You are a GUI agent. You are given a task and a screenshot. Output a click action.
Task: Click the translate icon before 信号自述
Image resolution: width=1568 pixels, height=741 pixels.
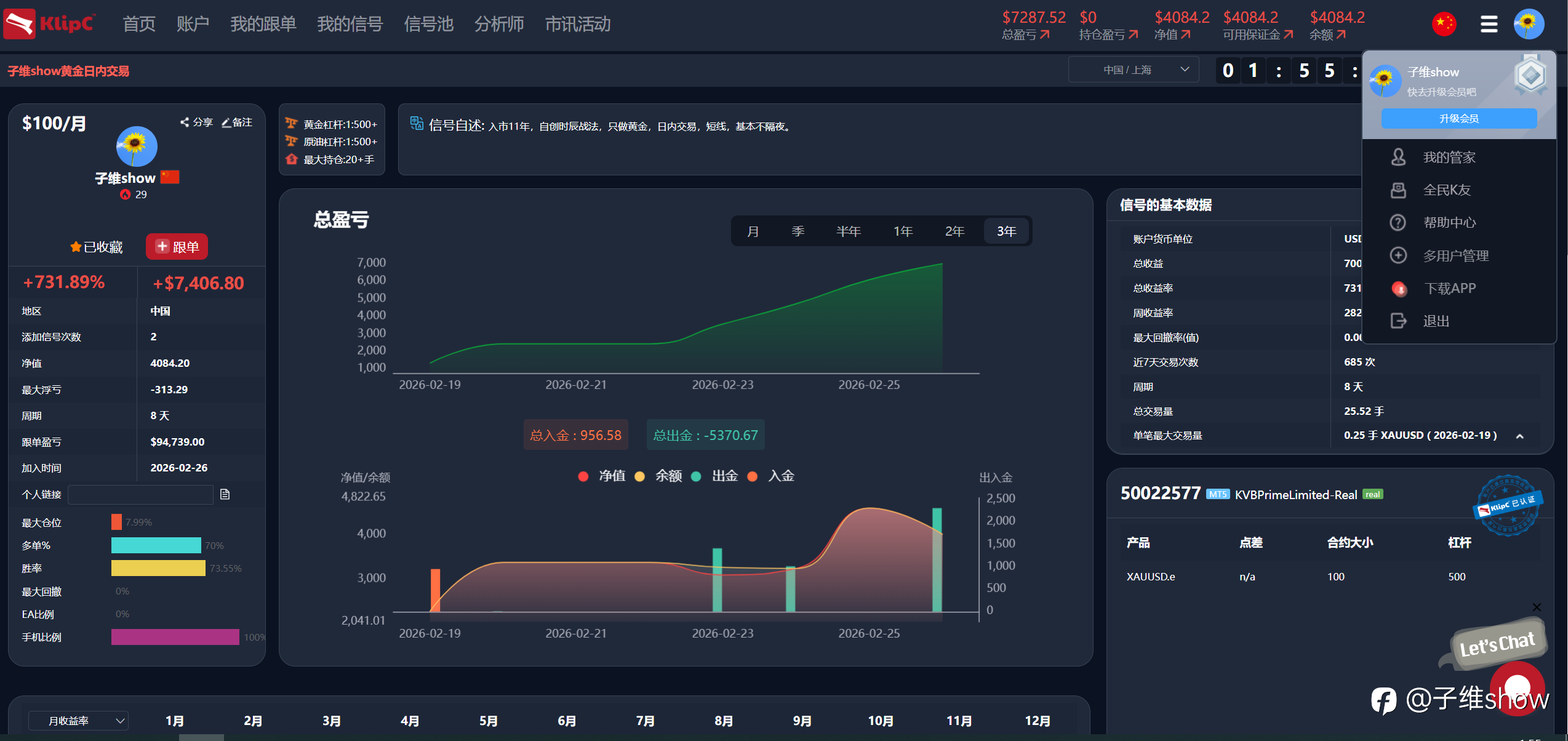(417, 124)
